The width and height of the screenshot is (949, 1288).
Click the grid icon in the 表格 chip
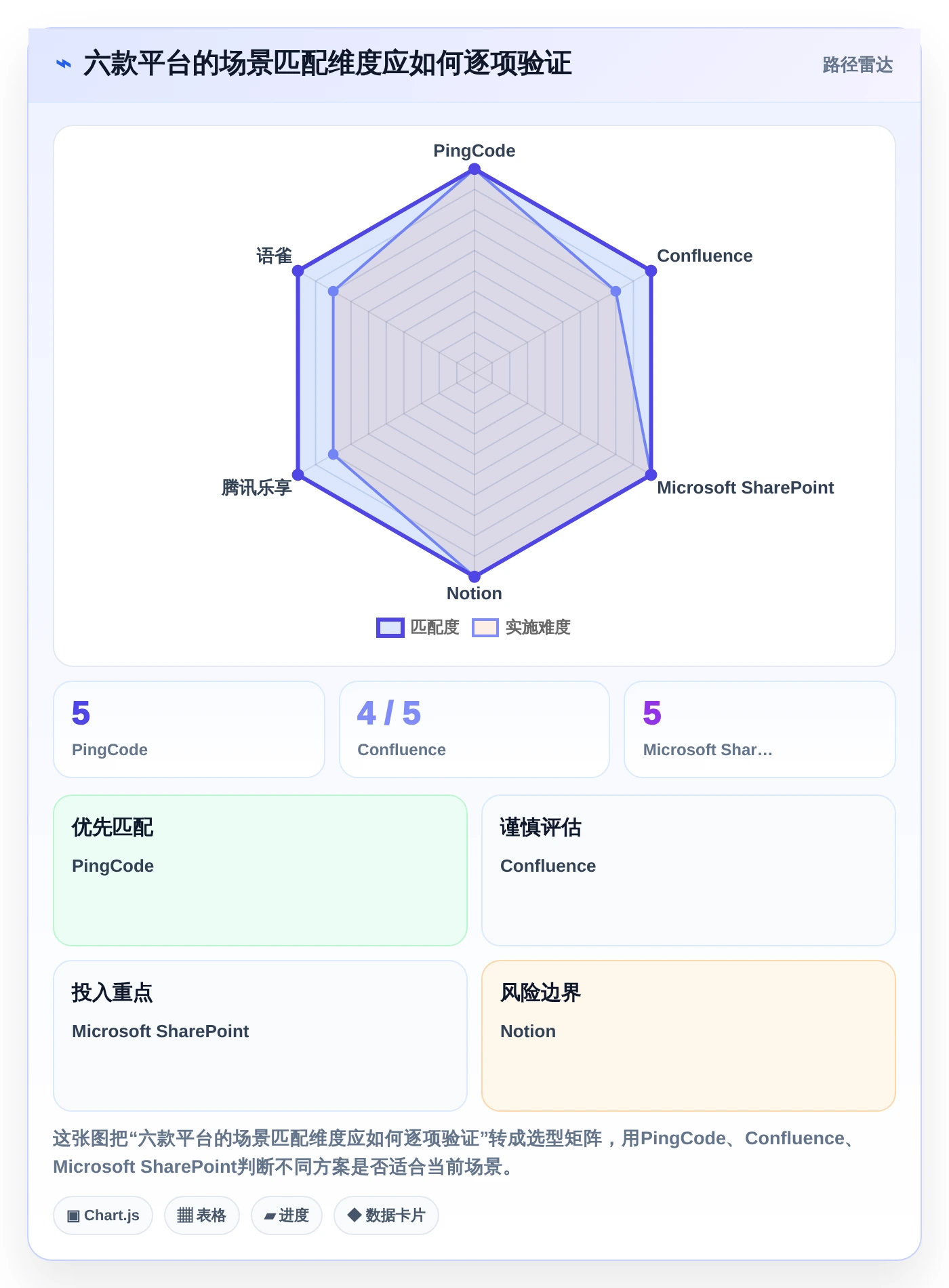185,1215
